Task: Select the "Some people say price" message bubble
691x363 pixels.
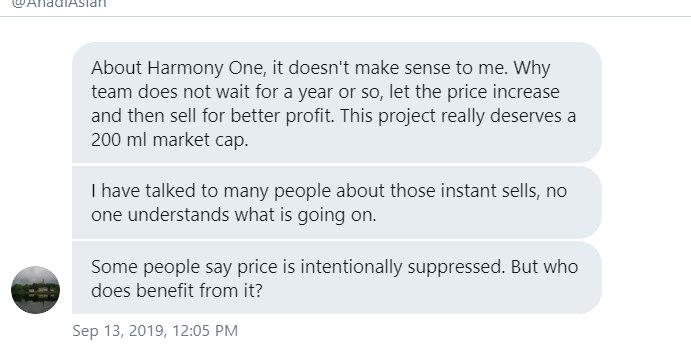Action: pyautogui.click(x=337, y=278)
